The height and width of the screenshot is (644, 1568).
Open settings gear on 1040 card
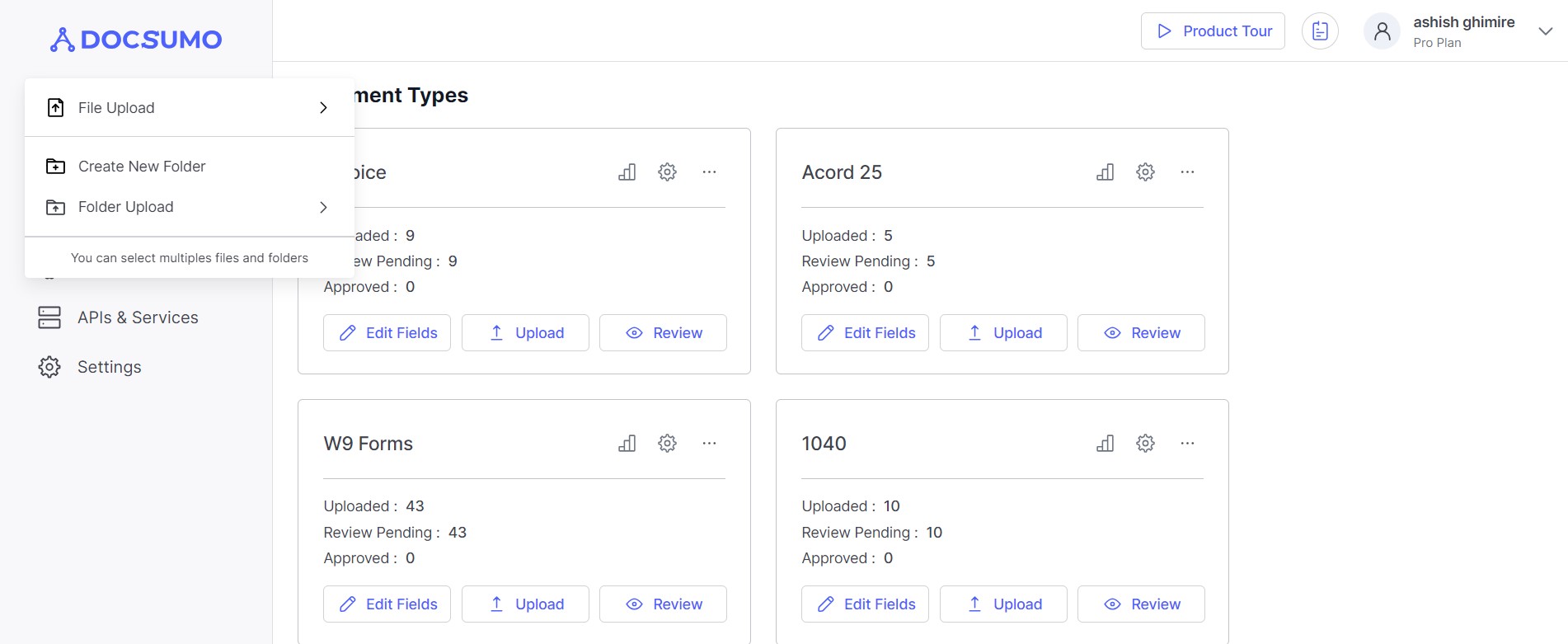[1145, 444]
